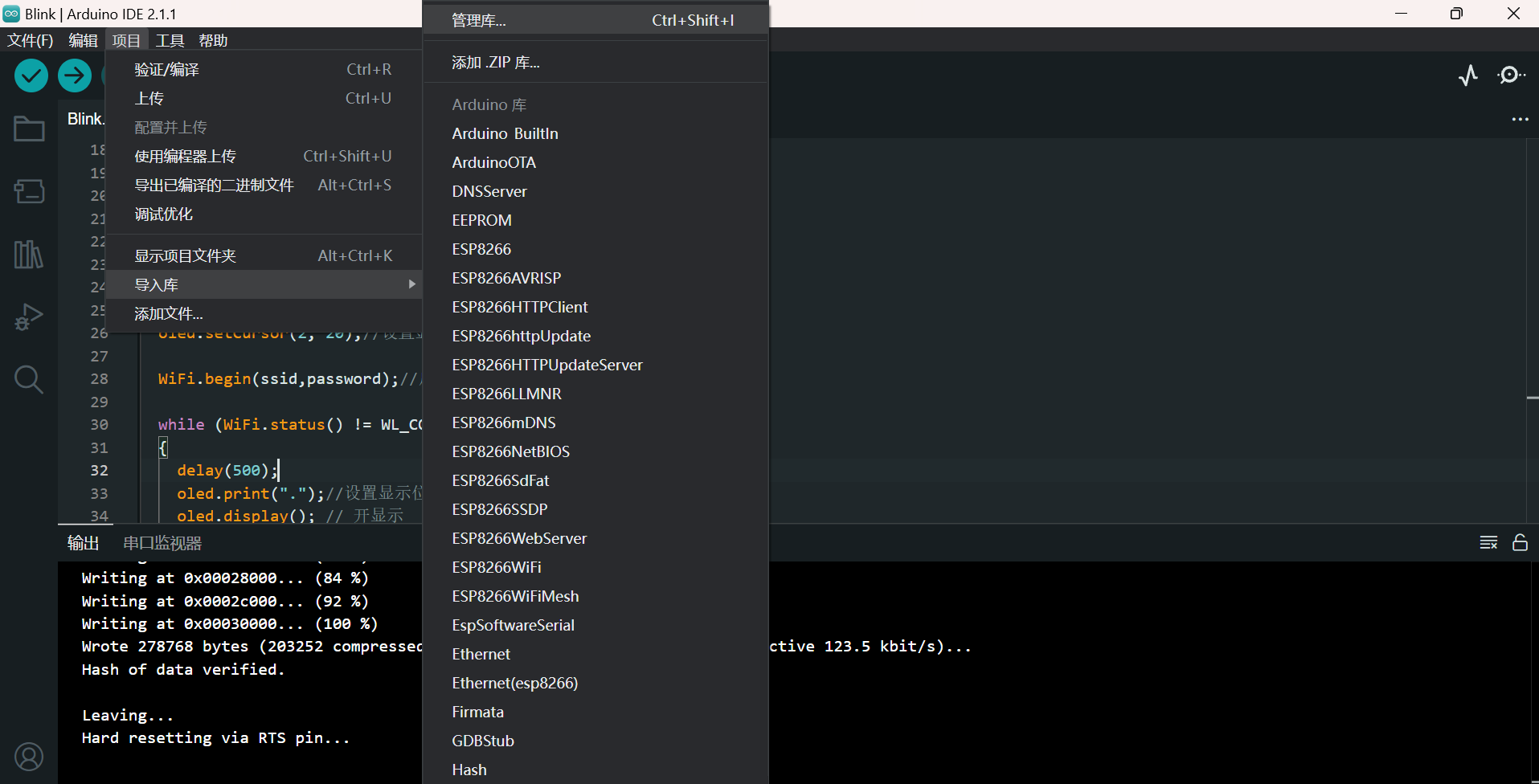Select 调试优化 menu entry

coord(264,214)
